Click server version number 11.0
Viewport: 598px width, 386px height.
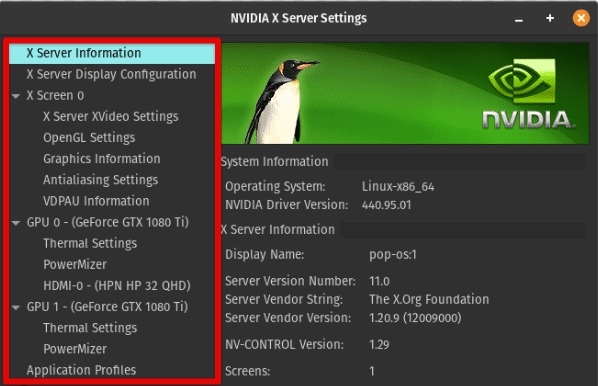pos(379,281)
